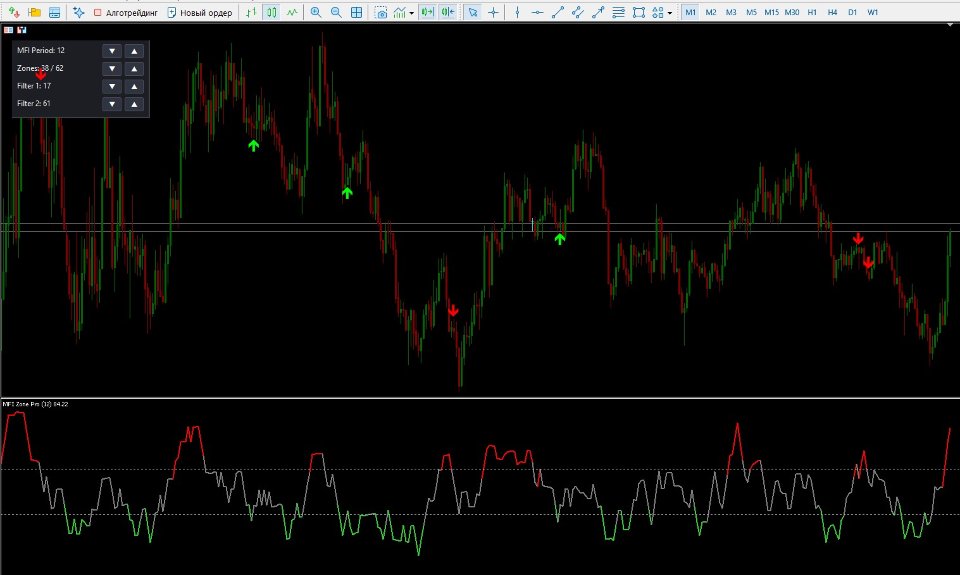Switch to W1 timeframe
Image resolution: width=960 pixels, height=575 pixels.
coord(872,12)
